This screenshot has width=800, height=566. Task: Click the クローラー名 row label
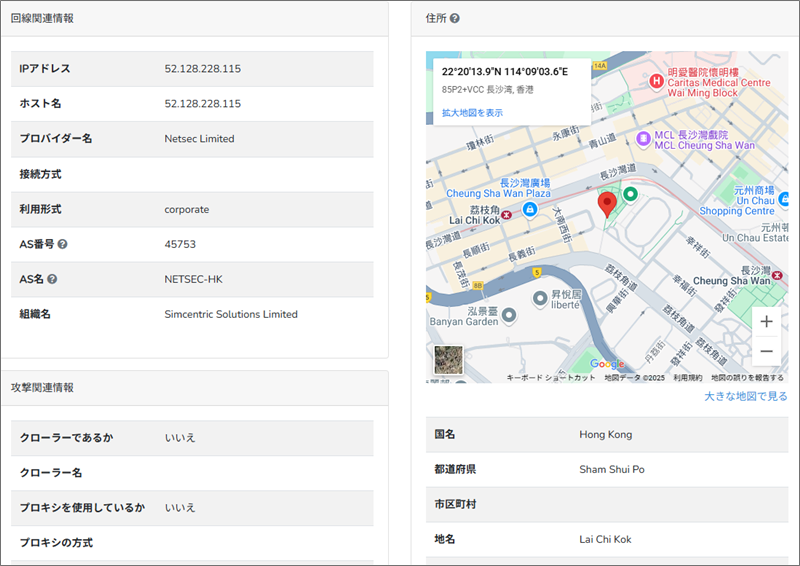[x=51, y=473]
